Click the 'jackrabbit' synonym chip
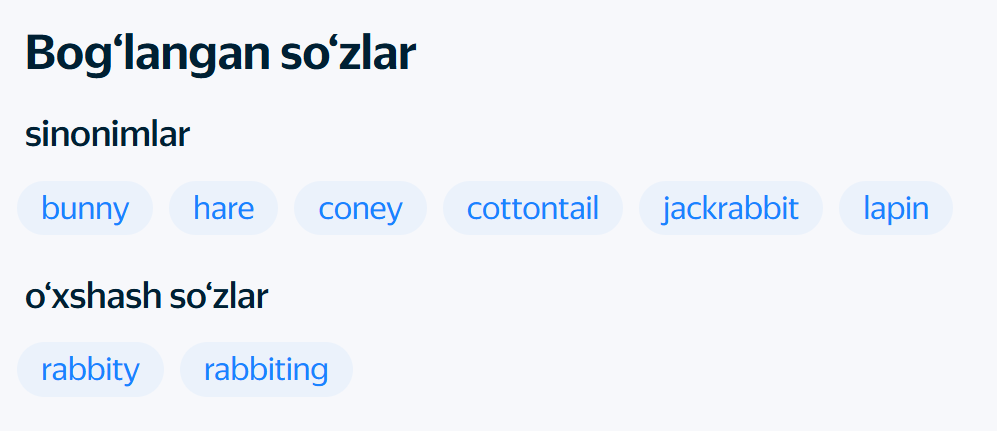 pyautogui.click(x=730, y=208)
